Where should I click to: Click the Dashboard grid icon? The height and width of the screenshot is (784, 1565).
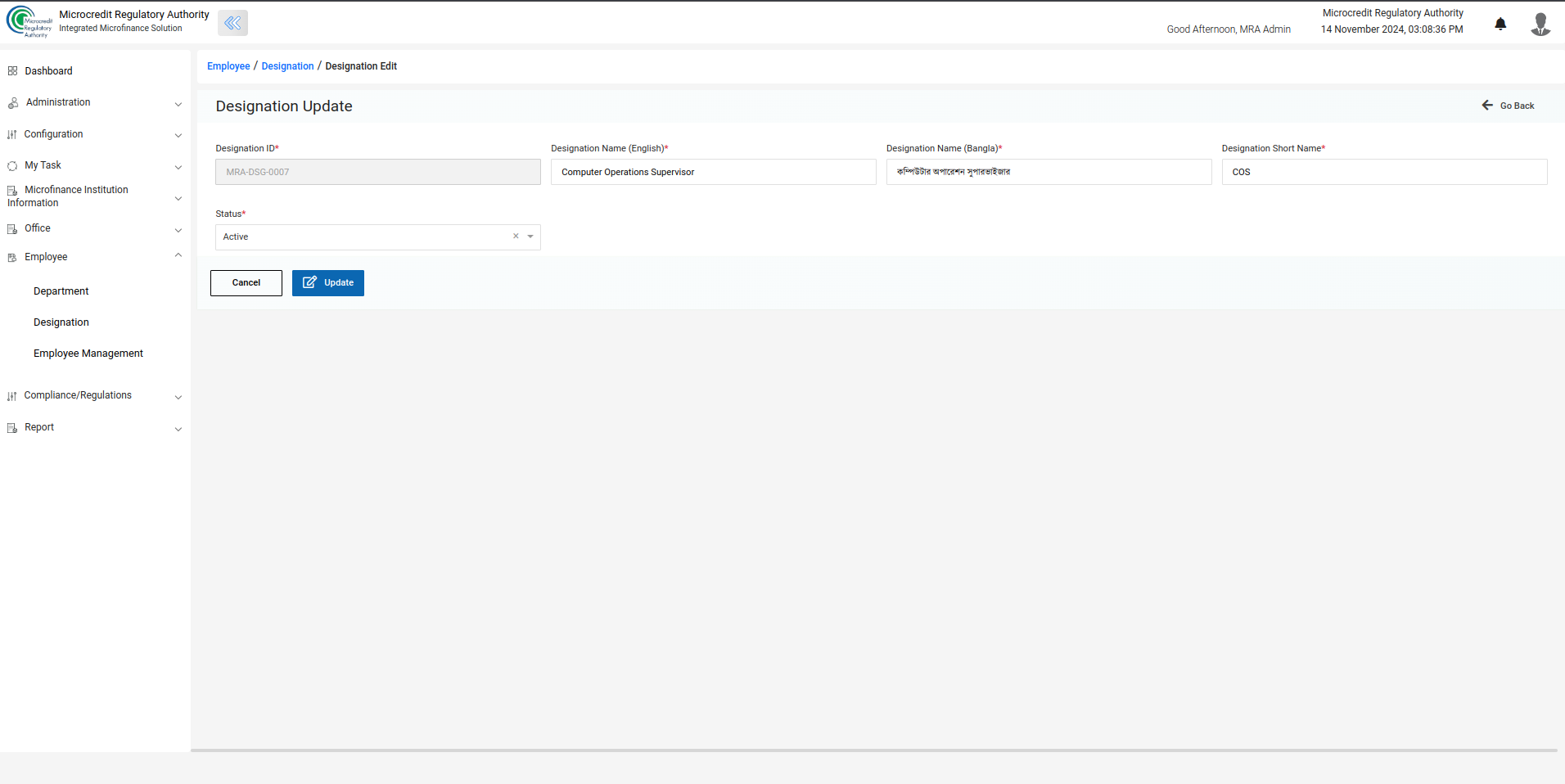(x=12, y=71)
